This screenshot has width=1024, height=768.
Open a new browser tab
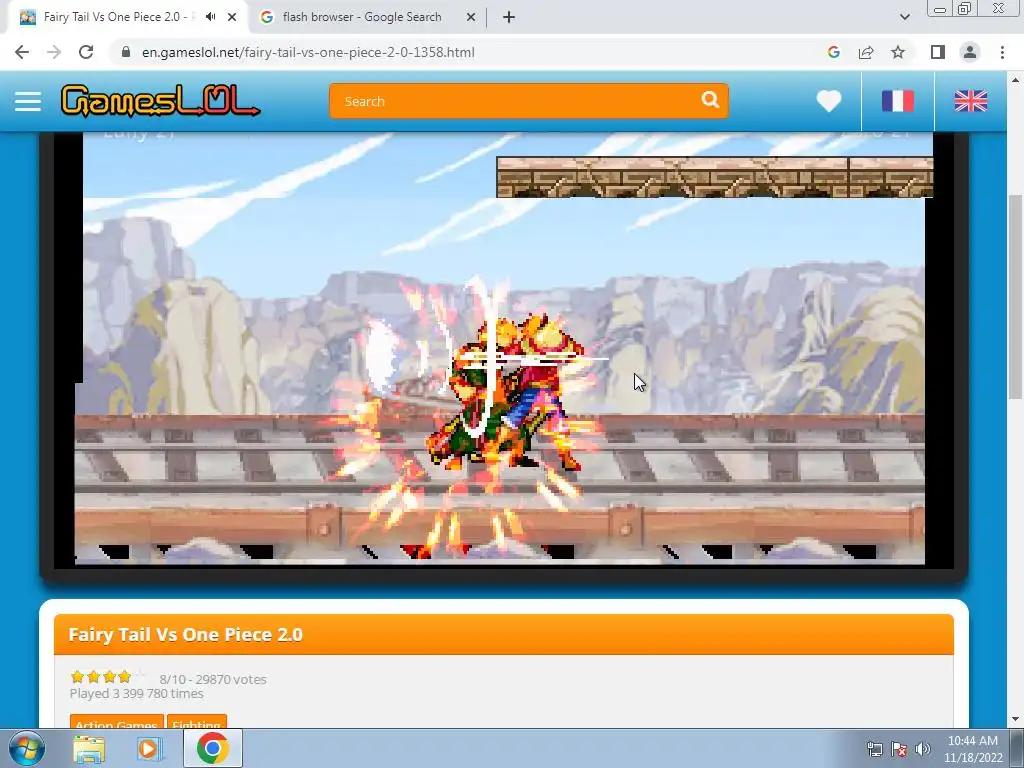509,17
